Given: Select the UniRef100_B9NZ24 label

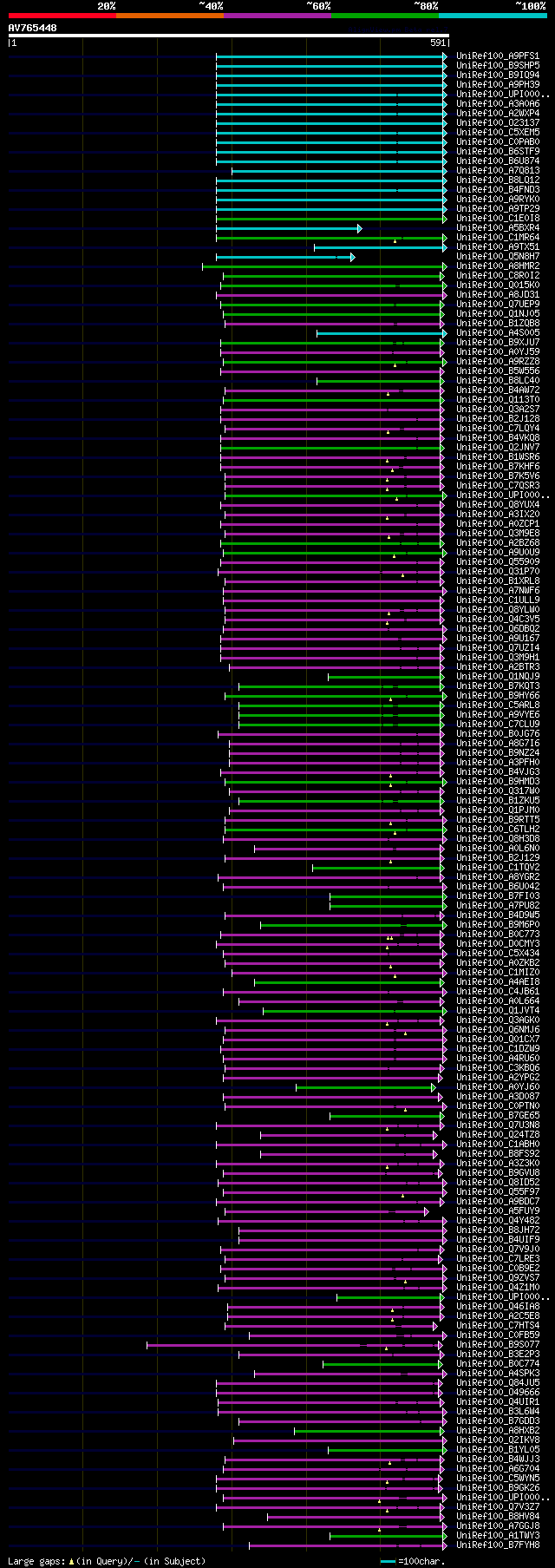Looking at the screenshot, I should (498, 752).
